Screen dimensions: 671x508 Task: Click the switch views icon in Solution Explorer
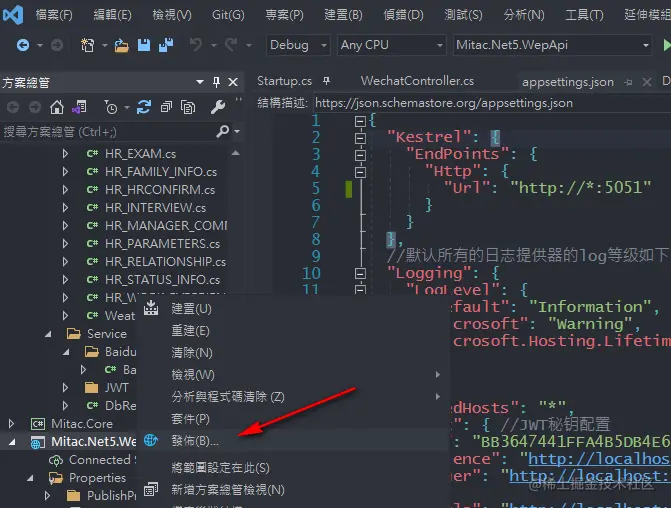[x=79, y=107]
